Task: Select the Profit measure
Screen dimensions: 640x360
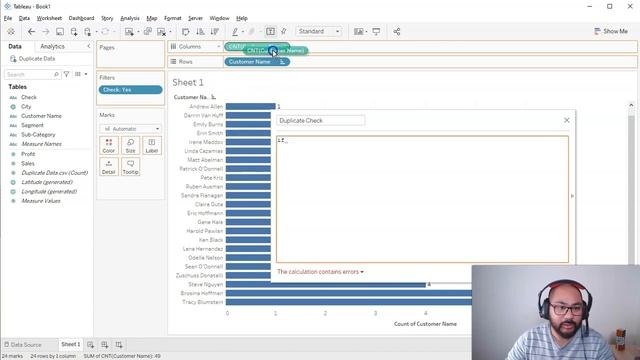Action: [28, 154]
